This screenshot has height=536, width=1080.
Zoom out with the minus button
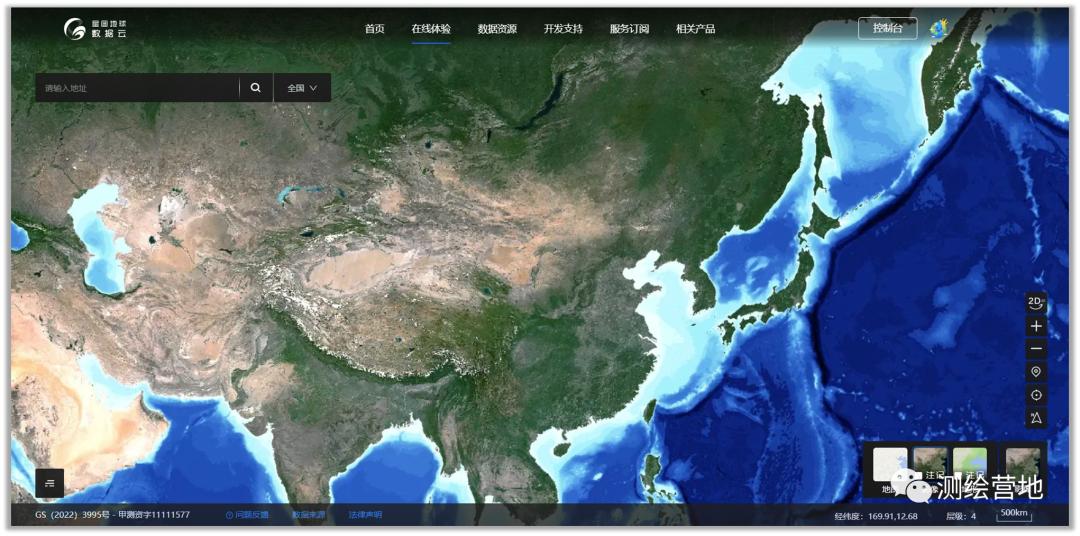(1036, 349)
